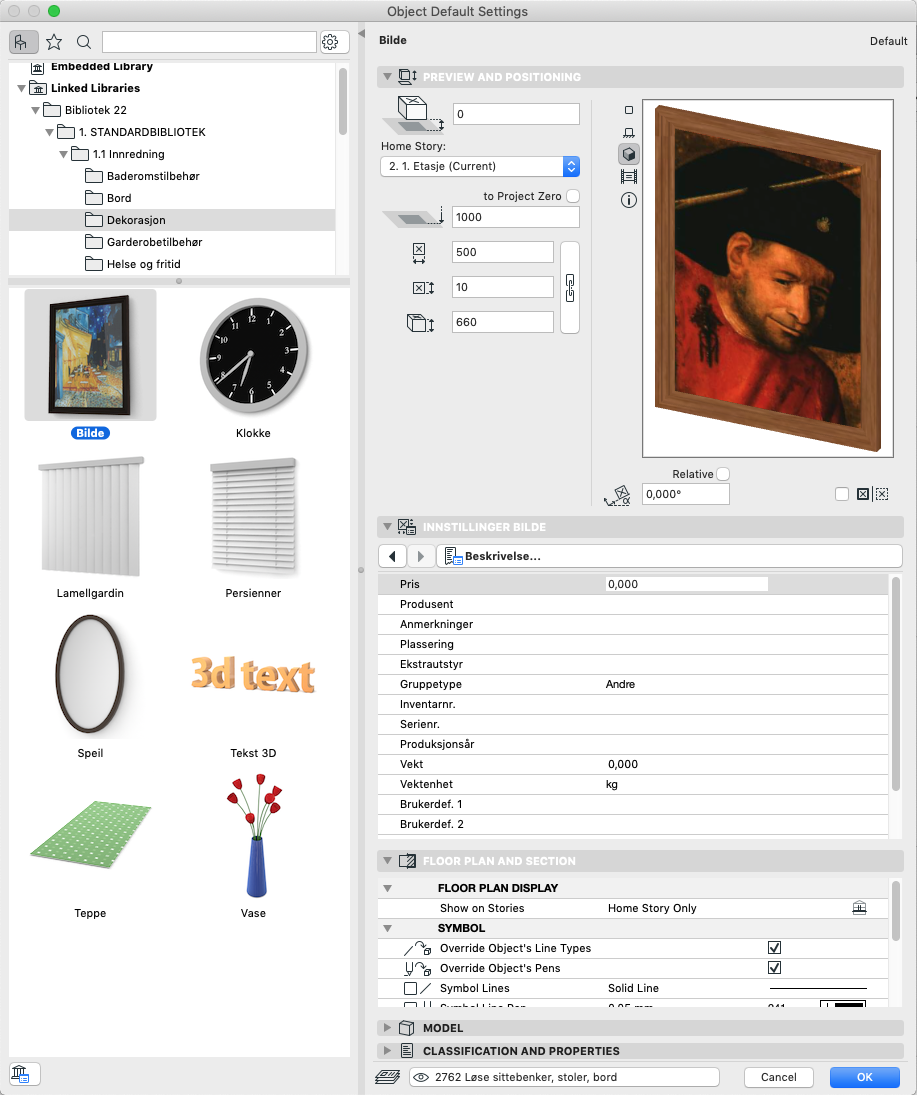Select the Persienner object thumbnail
The image size is (917, 1095).
coord(253,517)
